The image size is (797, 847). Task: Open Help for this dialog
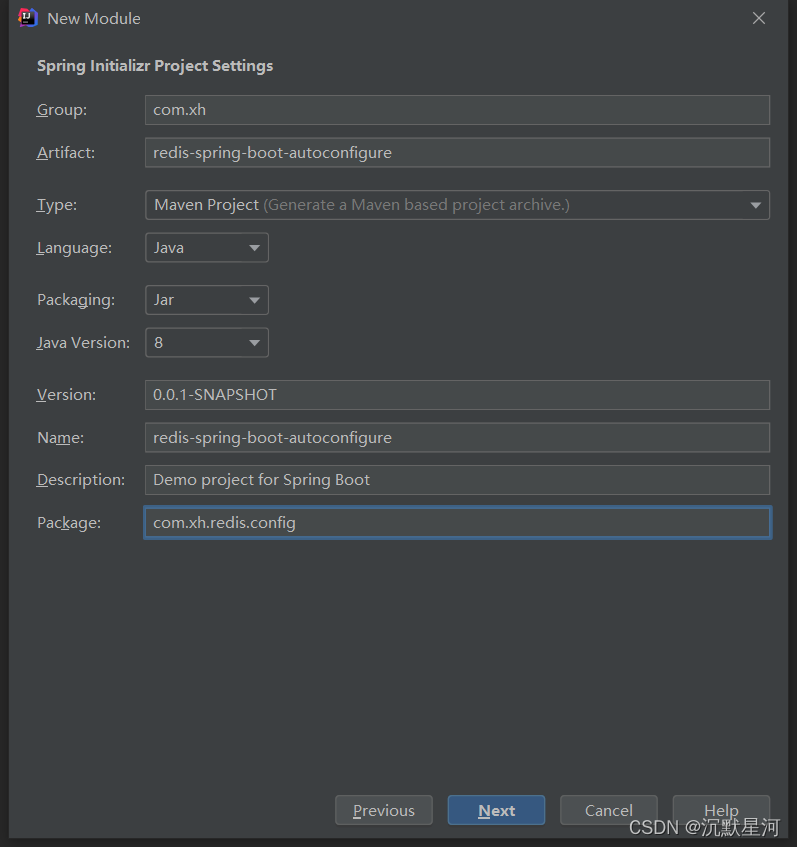pyautogui.click(x=721, y=810)
